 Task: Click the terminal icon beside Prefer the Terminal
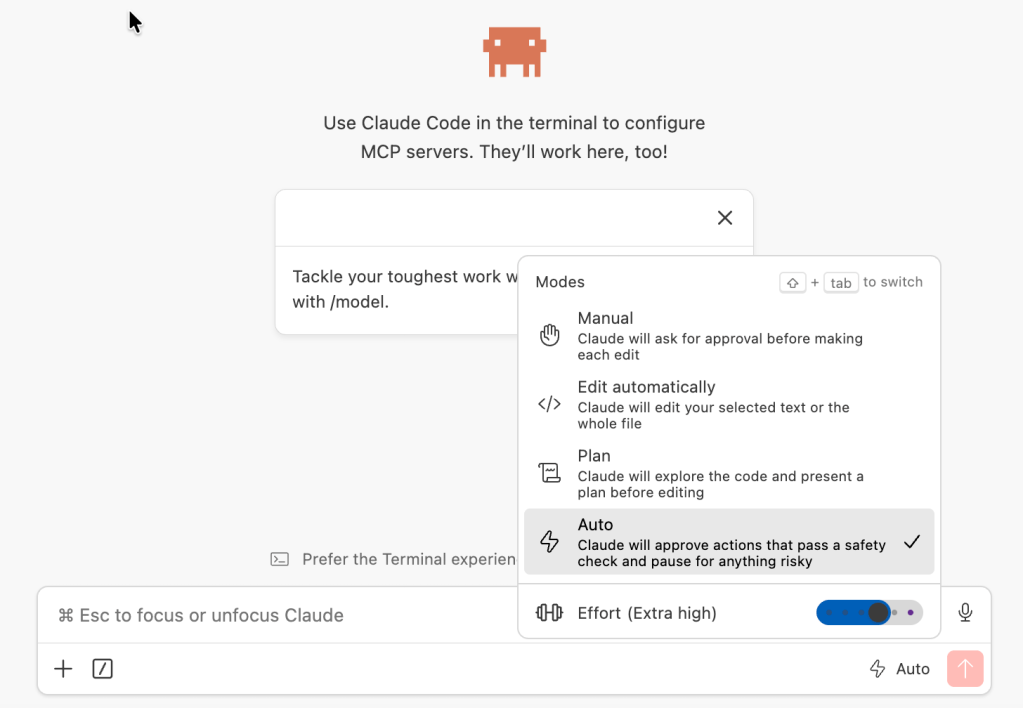pos(280,559)
